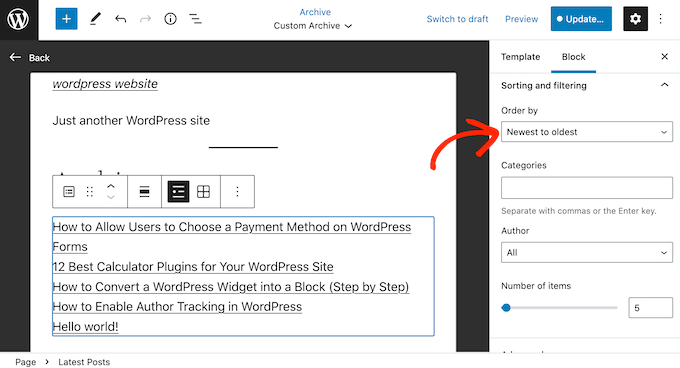Move block down with arrow
The height and width of the screenshot is (368, 680).
[111, 197]
